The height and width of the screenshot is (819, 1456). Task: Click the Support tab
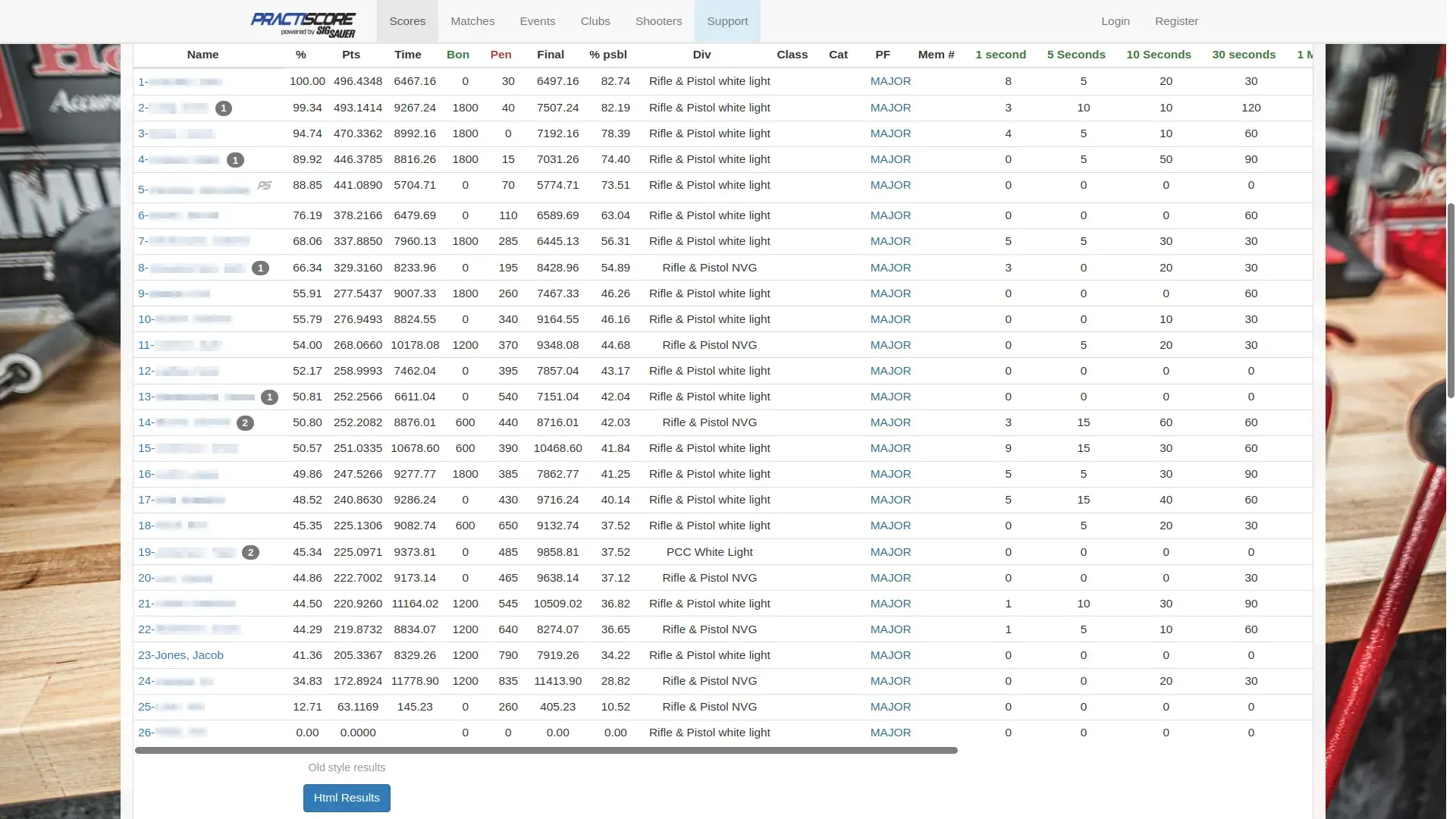coord(726,21)
